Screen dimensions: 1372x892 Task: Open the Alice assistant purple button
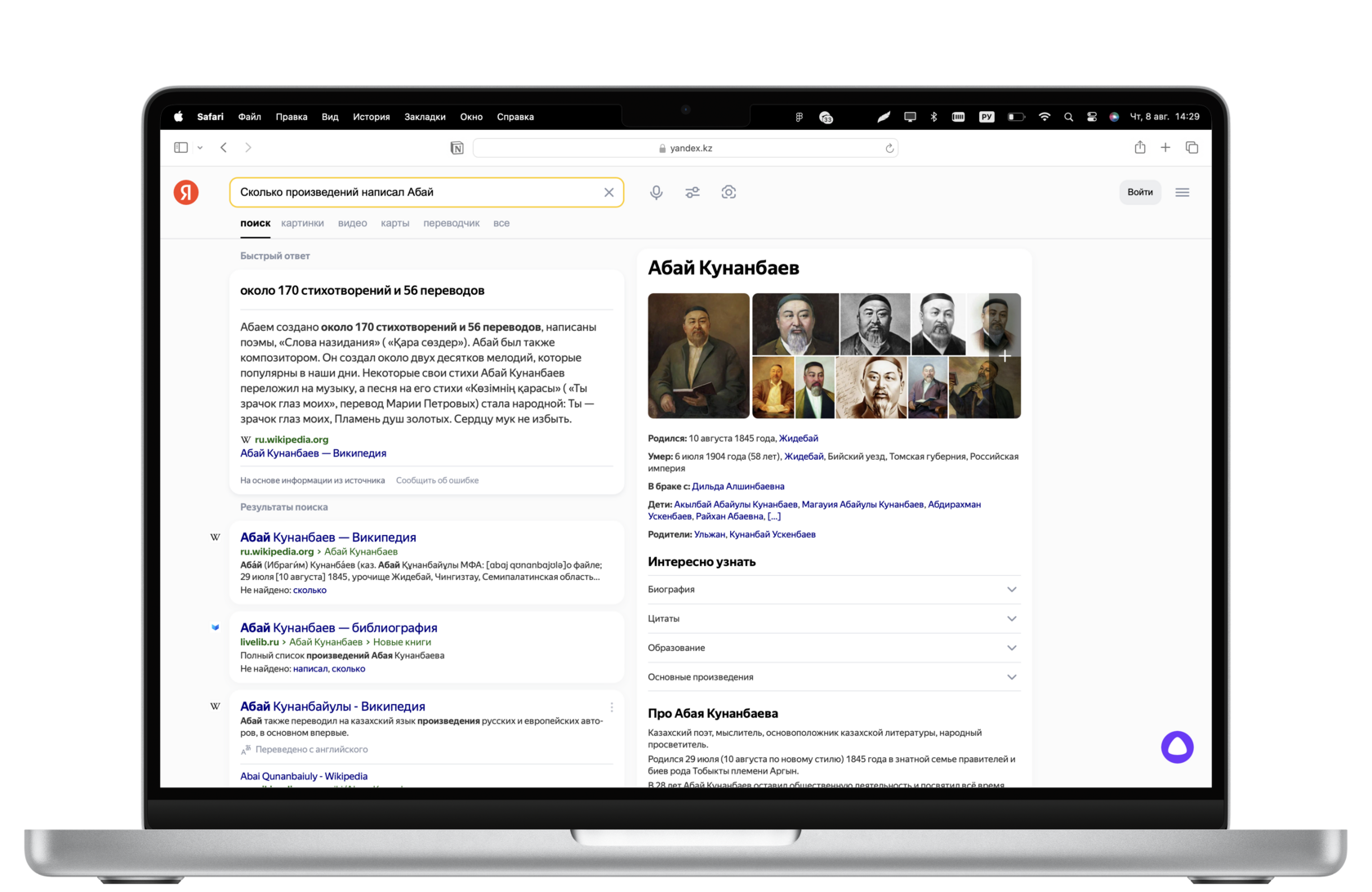[1177, 747]
